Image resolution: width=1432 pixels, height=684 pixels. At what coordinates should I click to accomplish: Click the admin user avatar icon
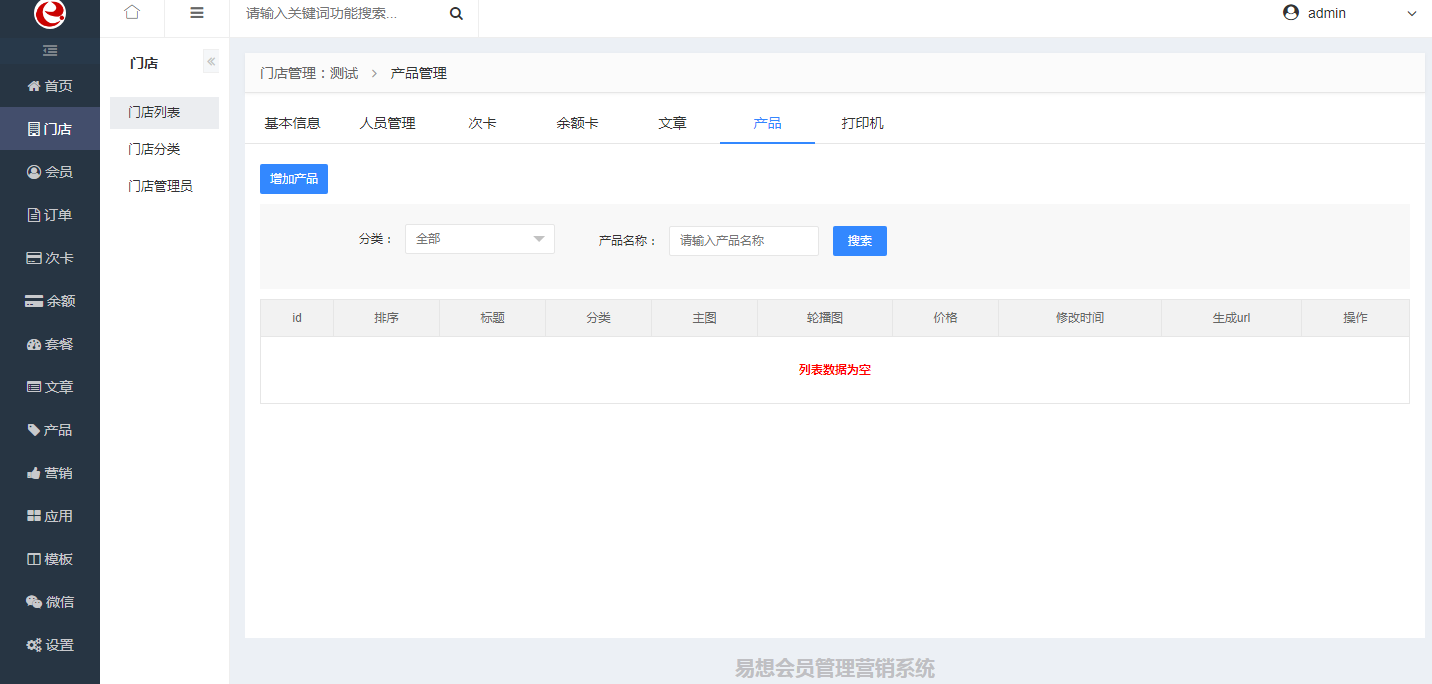coord(1291,13)
